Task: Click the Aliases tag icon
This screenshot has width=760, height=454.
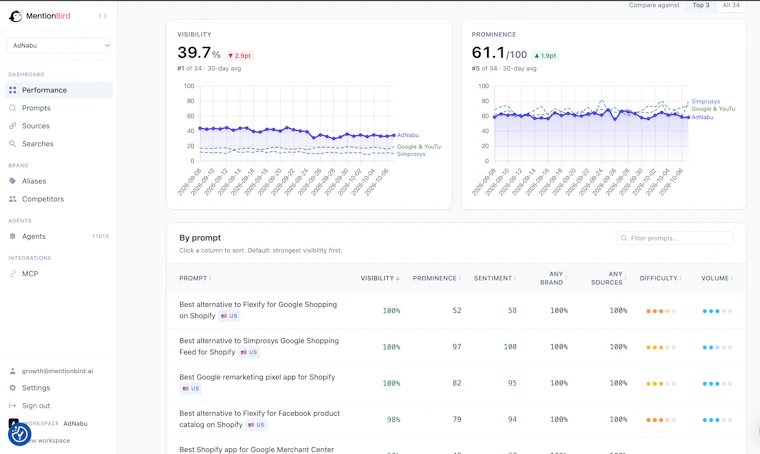Action: (x=13, y=181)
